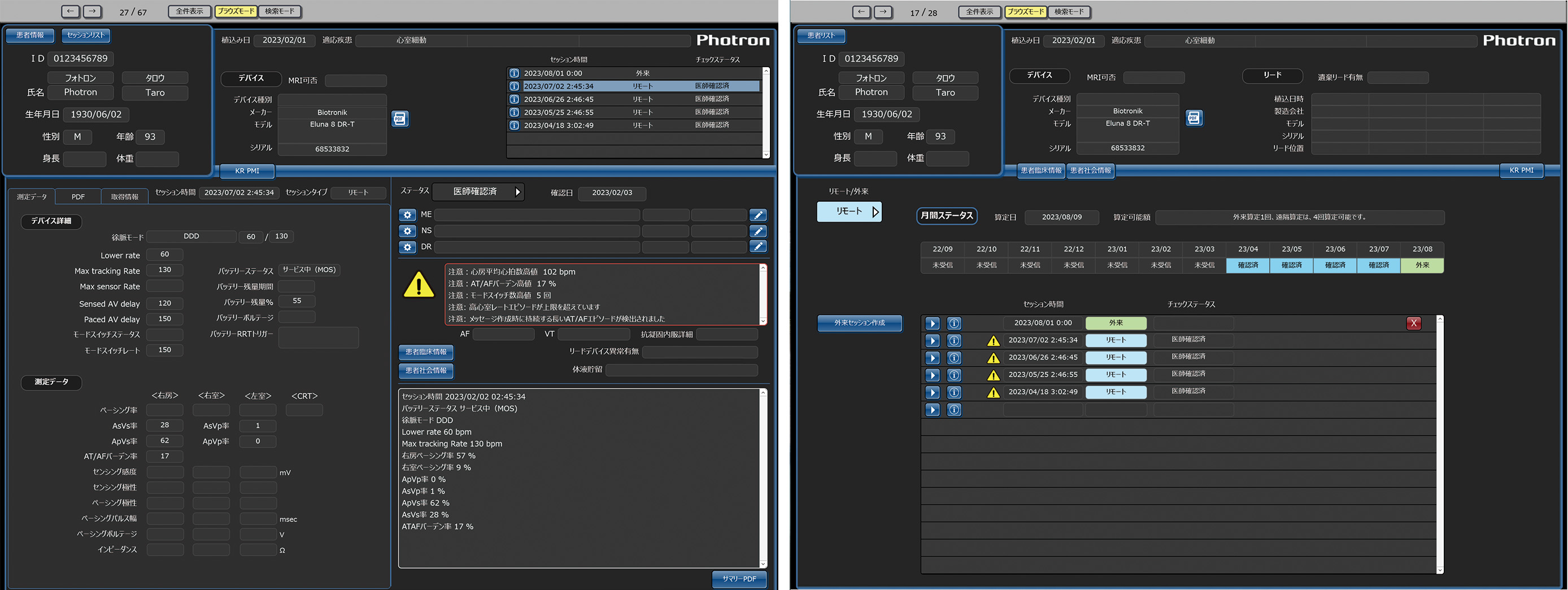
Task: Click 患者臨床情報 button in left window
Action: coord(426,352)
